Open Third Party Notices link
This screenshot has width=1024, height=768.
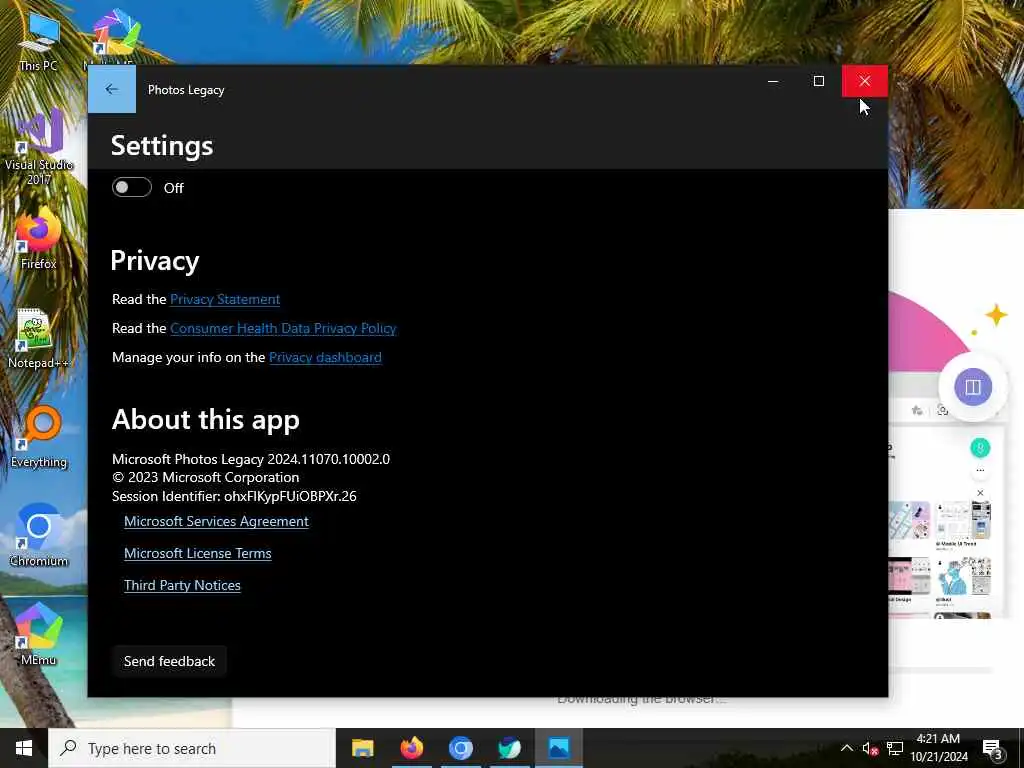point(182,585)
